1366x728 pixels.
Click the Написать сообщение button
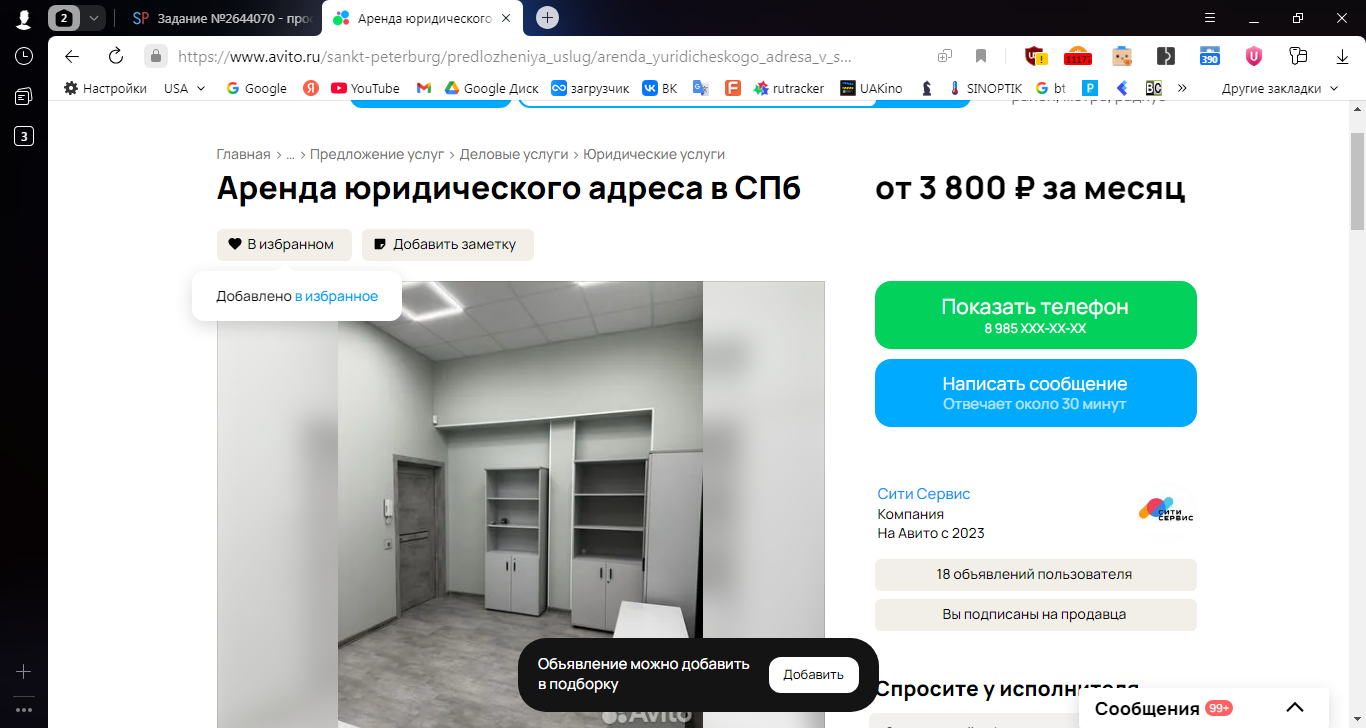tap(1035, 393)
